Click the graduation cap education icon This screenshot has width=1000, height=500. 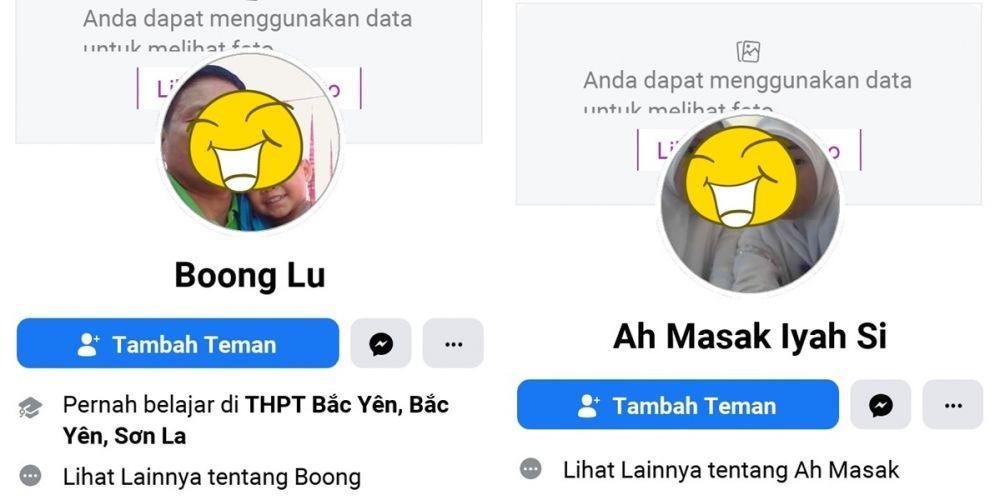coord(30,408)
